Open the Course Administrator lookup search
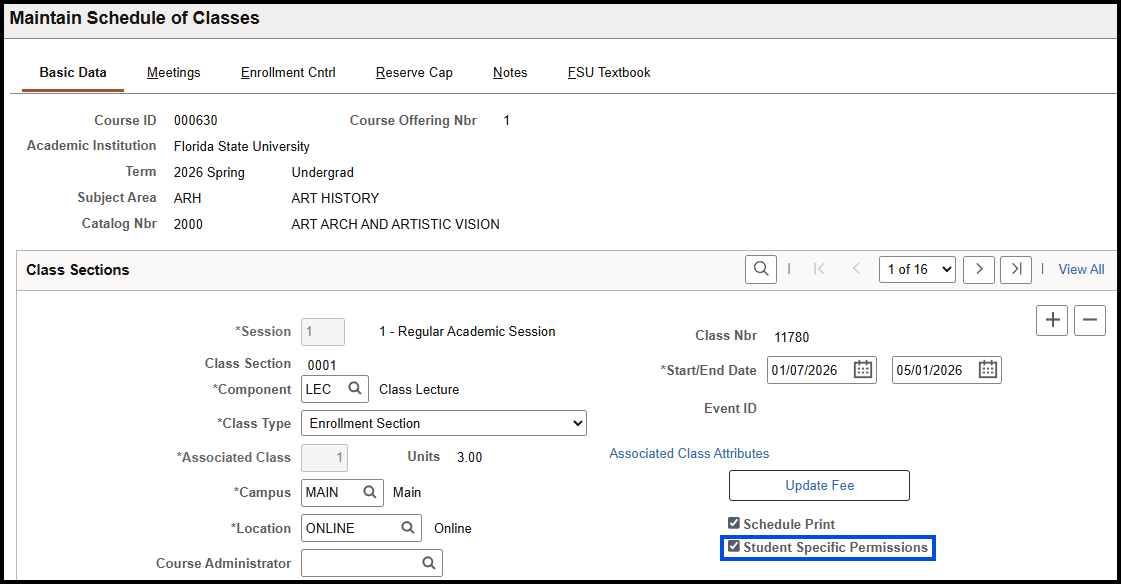Viewport: 1121px width, 584px height. (x=429, y=562)
